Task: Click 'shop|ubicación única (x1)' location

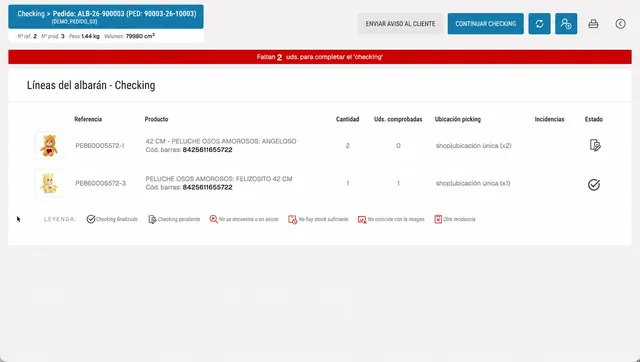Action: click(473, 183)
